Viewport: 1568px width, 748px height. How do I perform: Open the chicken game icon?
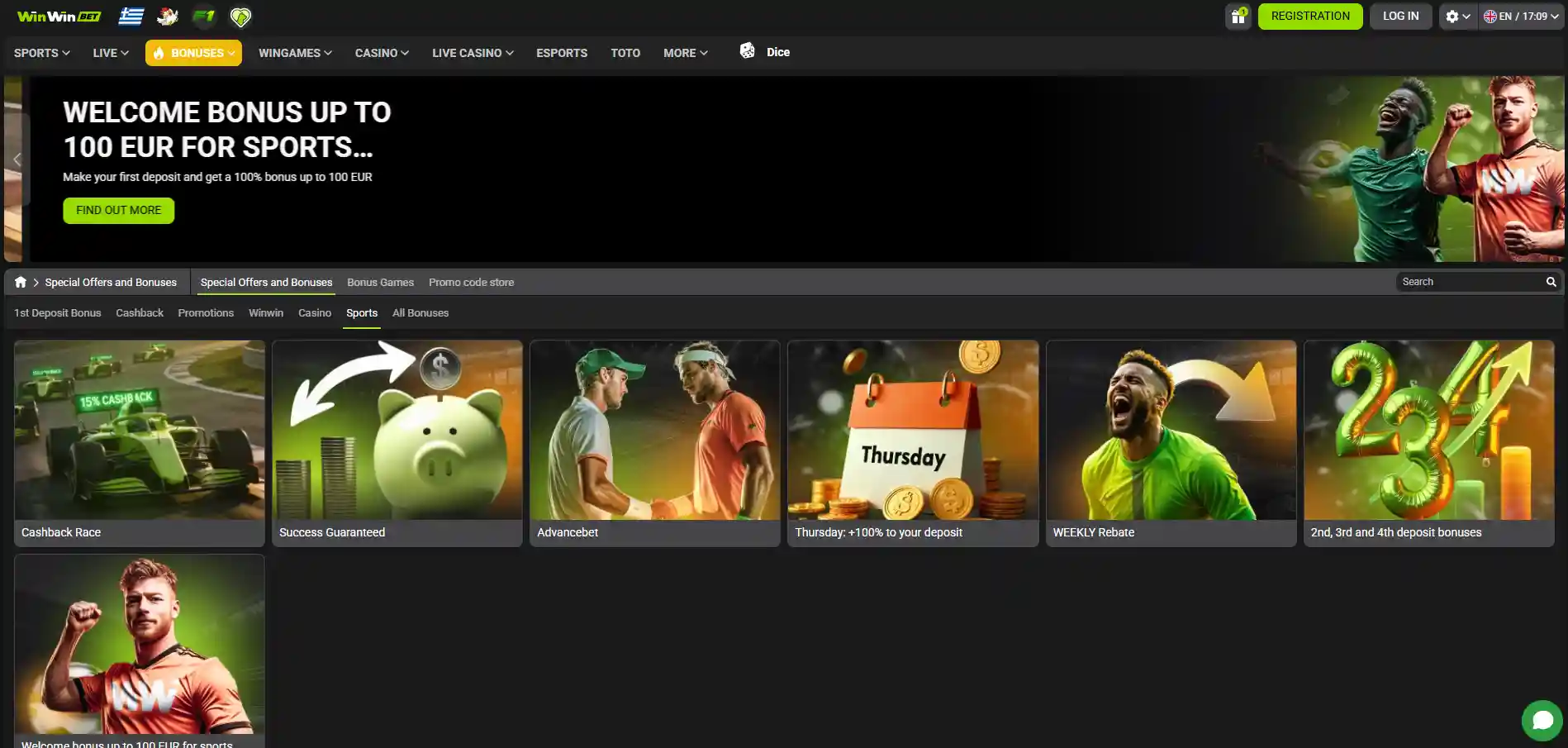(168, 17)
